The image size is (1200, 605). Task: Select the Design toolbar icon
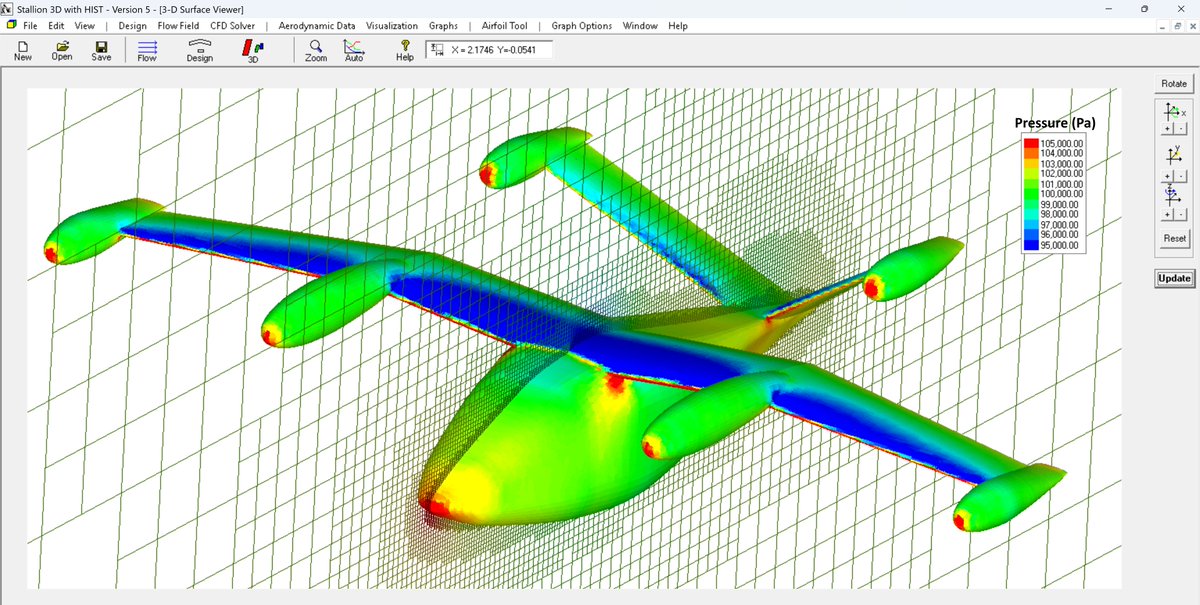[200, 45]
